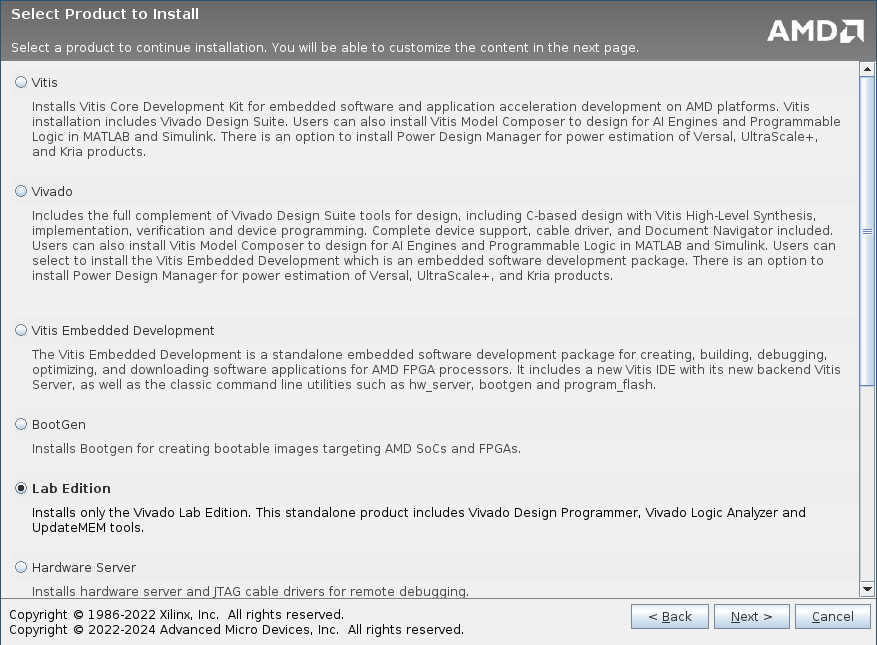The height and width of the screenshot is (645, 877).
Task: Select the Vitis radio button
Action: (x=21, y=82)
